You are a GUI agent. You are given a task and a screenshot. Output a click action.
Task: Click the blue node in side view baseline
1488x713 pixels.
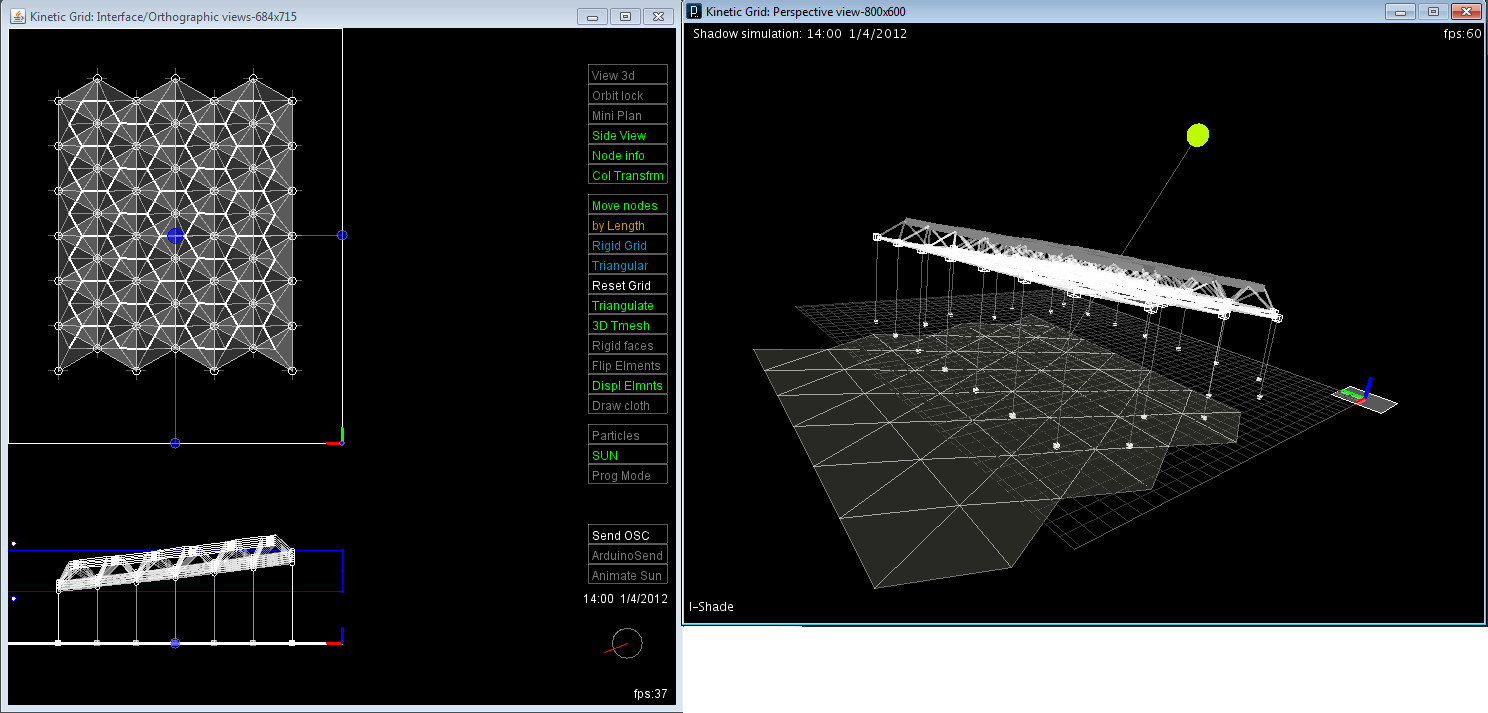tap(175, 643)
